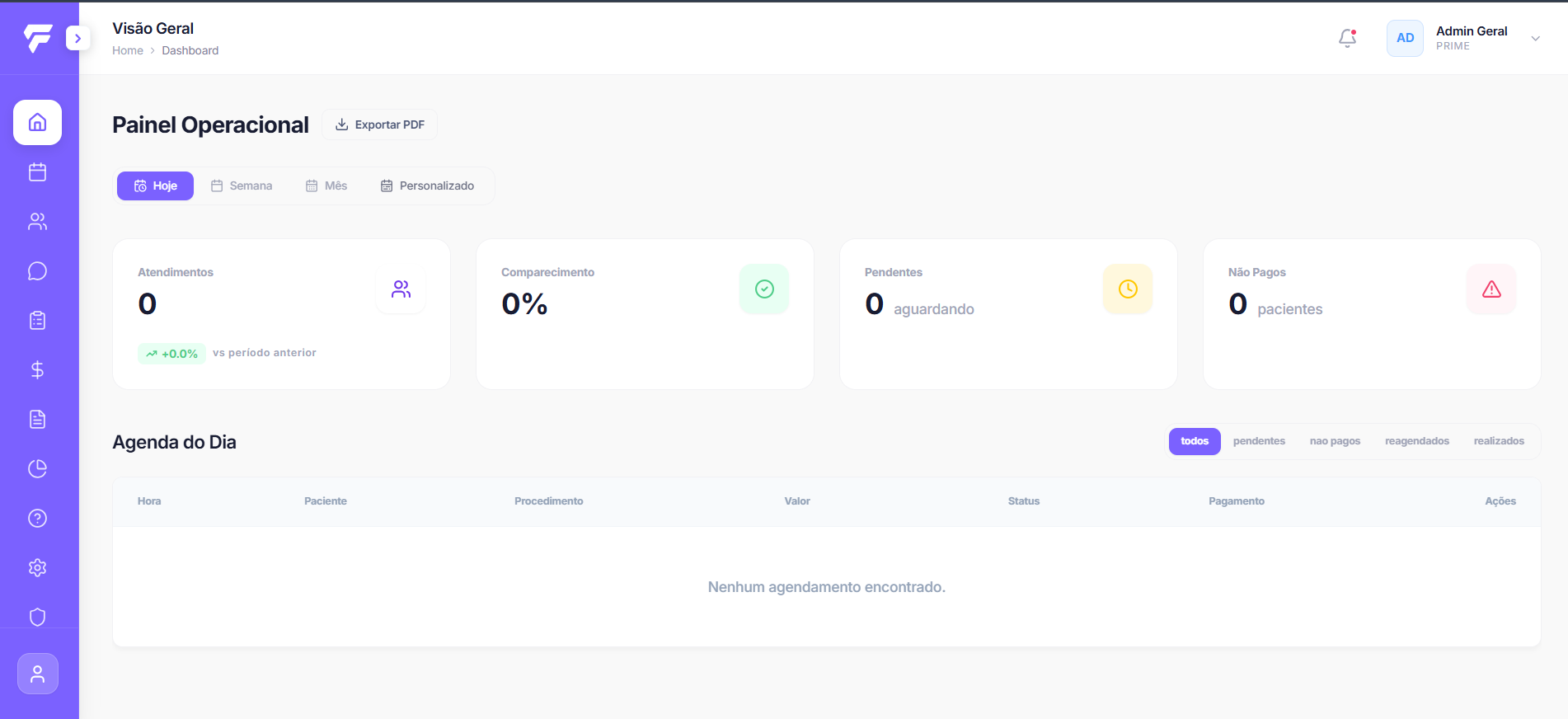This screenshot has width=1568, height=719.
Task: Click the notification bell icon
Action: click(x=1347, y=38)
